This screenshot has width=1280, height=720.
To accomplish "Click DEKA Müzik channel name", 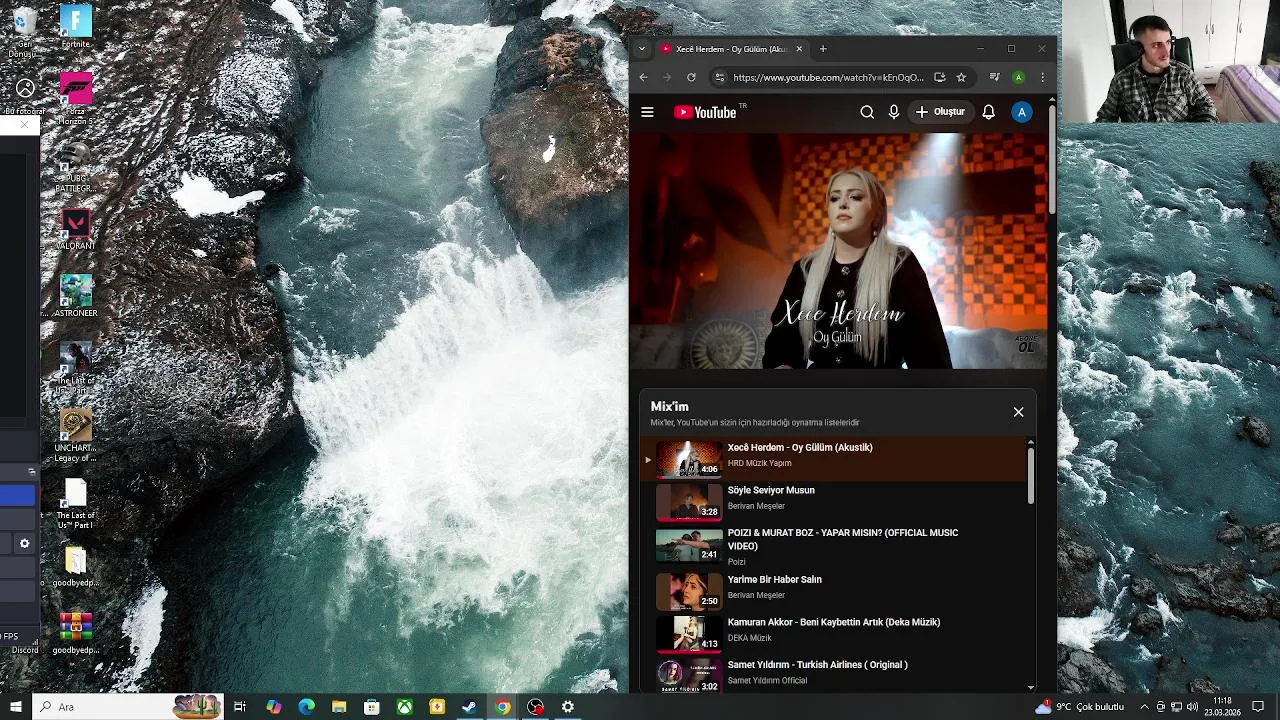I will point(749,638).
